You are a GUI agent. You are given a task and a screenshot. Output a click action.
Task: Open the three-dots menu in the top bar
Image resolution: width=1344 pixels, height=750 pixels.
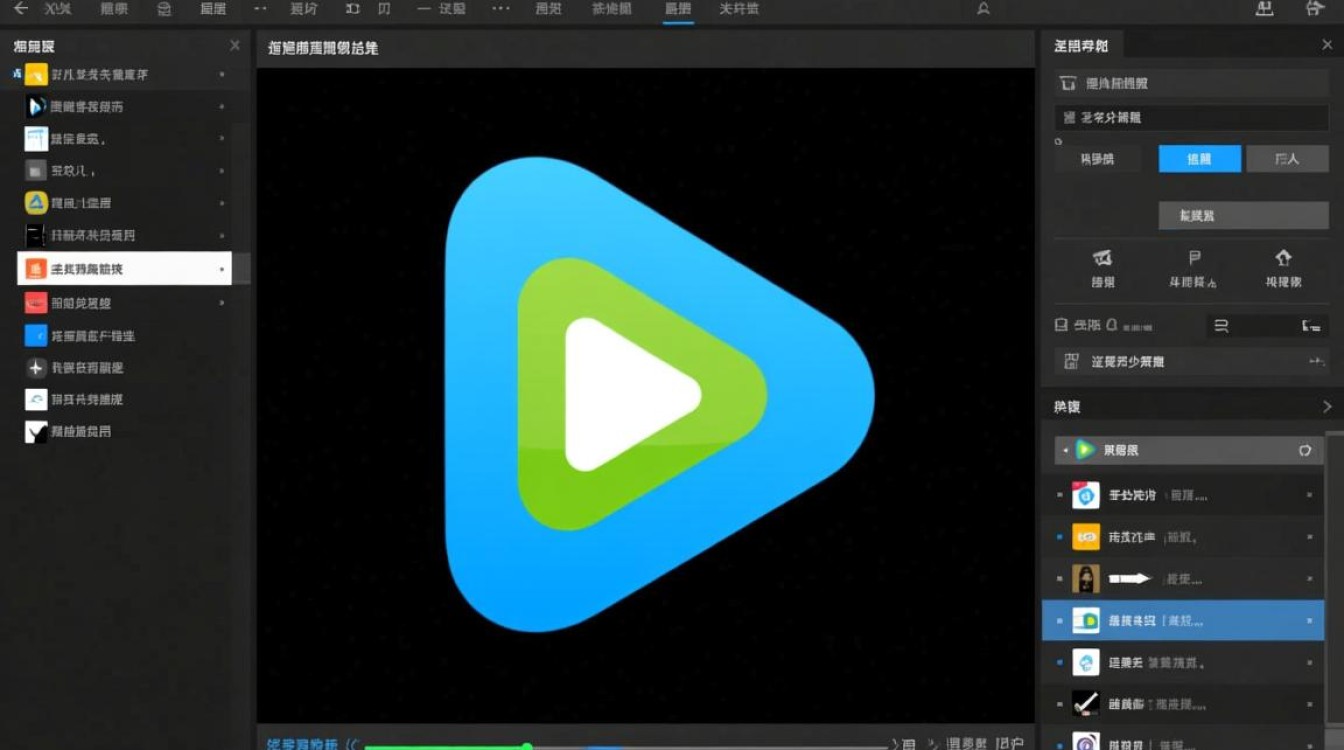501,9
